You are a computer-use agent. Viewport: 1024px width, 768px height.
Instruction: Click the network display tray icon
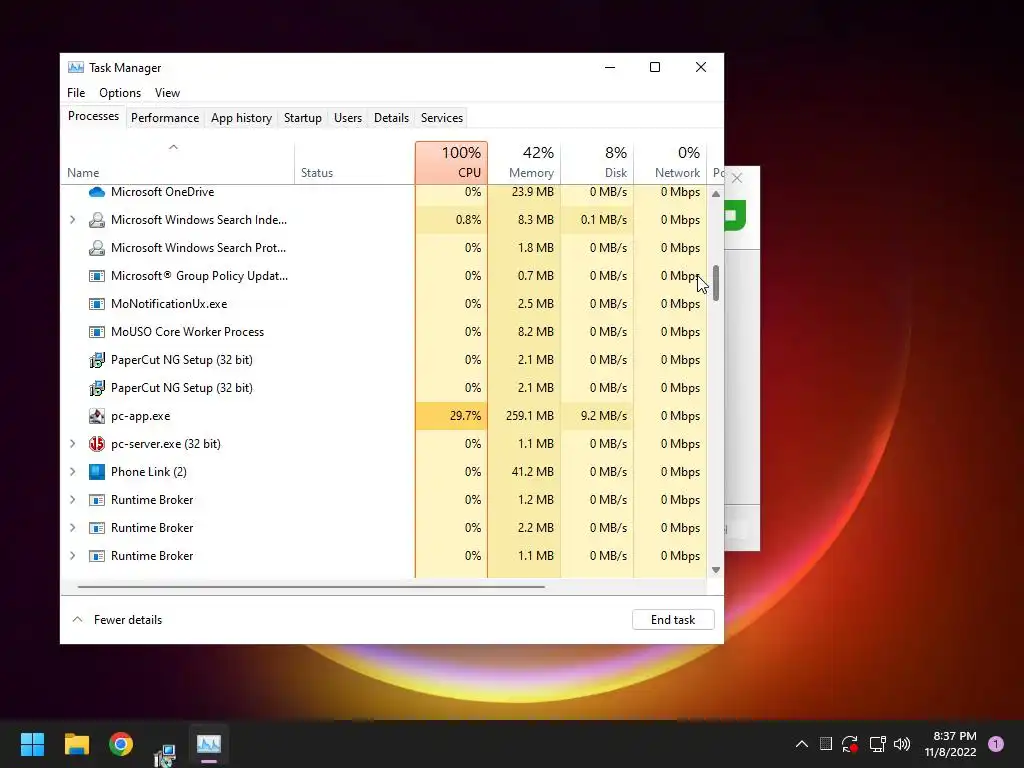(x=877, y=744)
